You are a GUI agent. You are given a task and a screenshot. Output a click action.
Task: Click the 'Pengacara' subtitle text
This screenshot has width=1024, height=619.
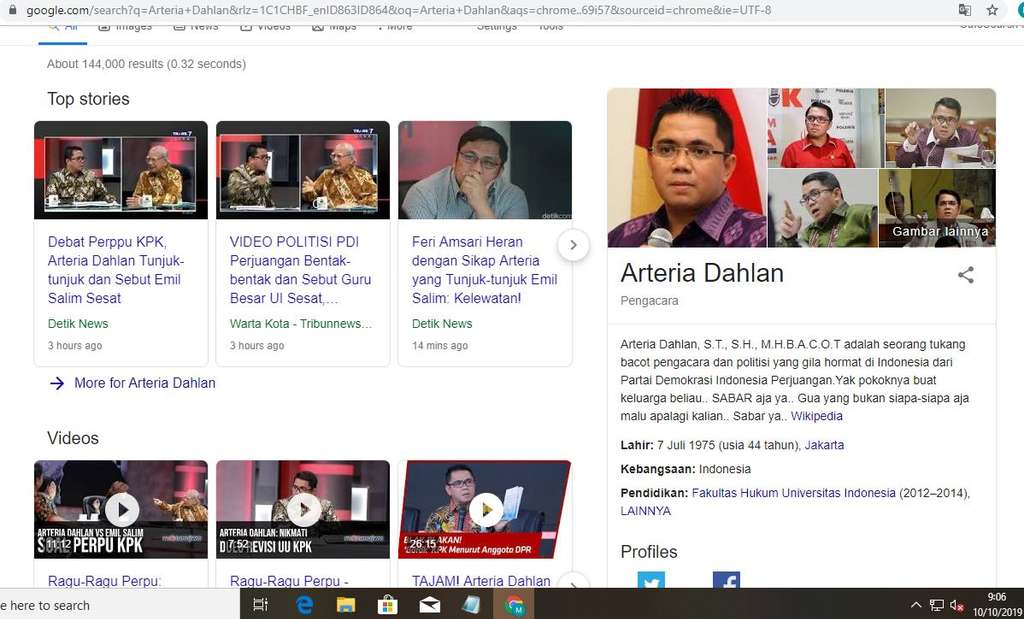click(649, 301)
